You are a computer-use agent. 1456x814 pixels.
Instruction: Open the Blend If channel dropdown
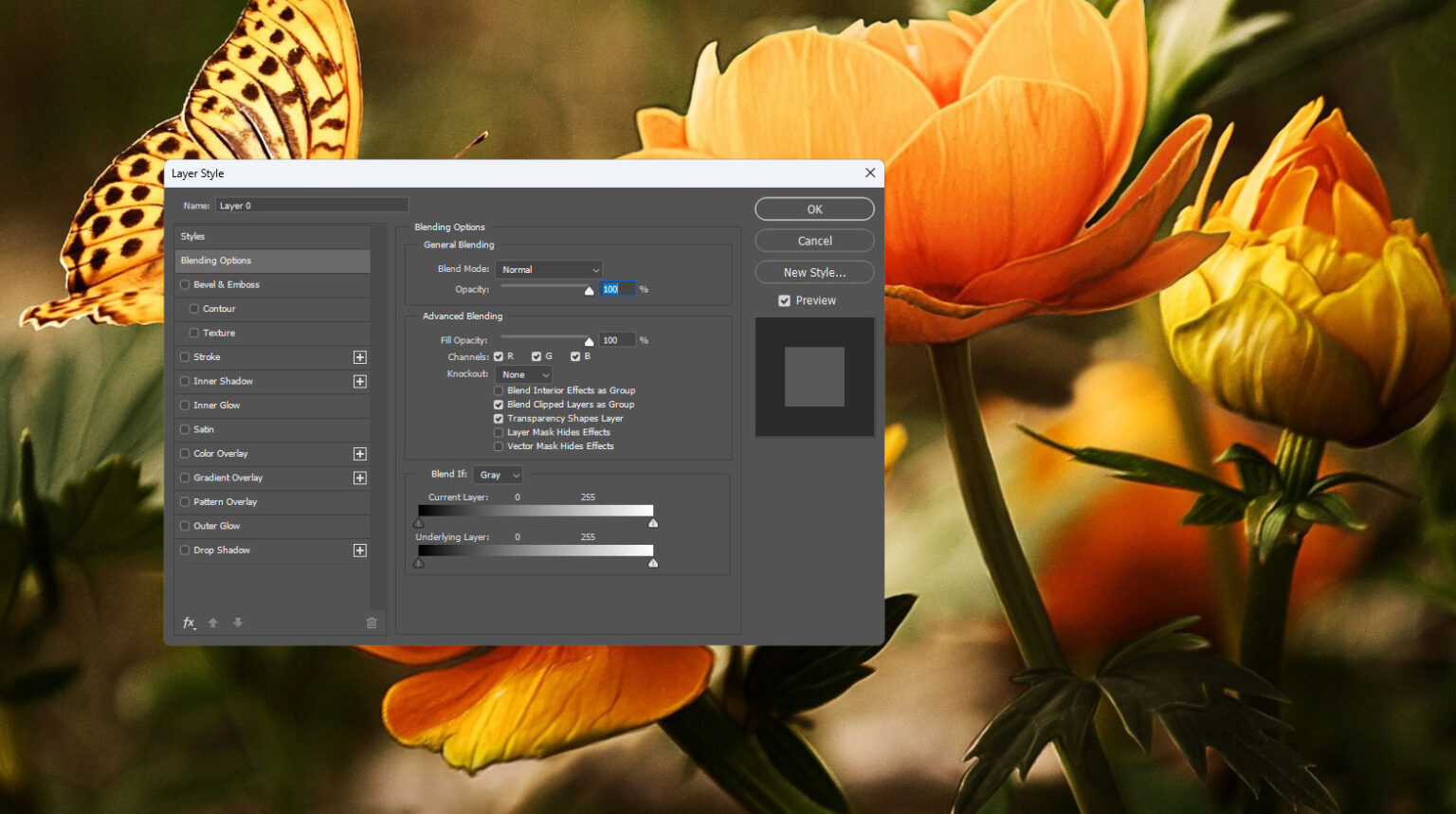tap(498, 474)
